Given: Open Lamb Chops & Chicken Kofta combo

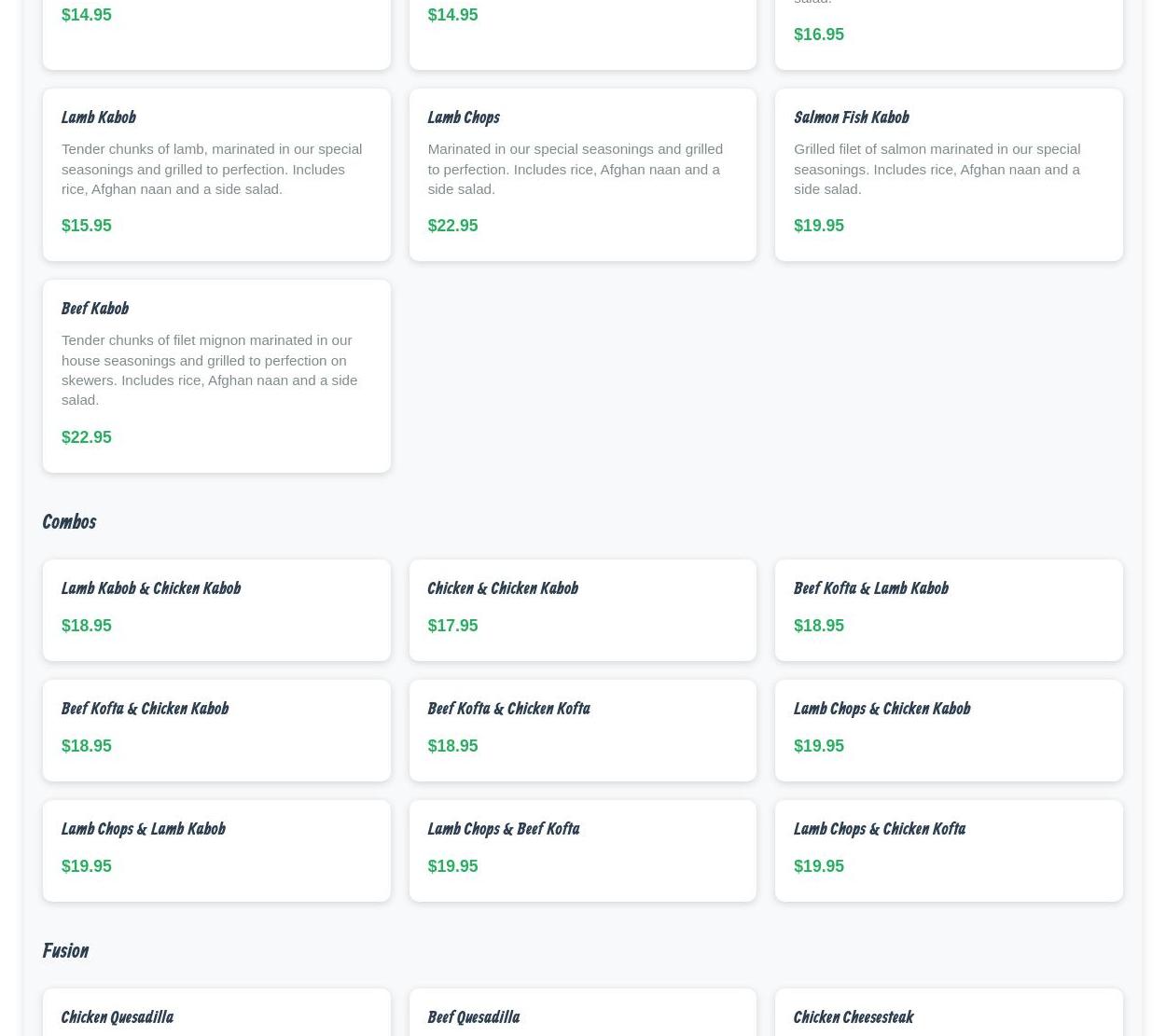Looking at the screenshot, I should [x=879, y=829].
